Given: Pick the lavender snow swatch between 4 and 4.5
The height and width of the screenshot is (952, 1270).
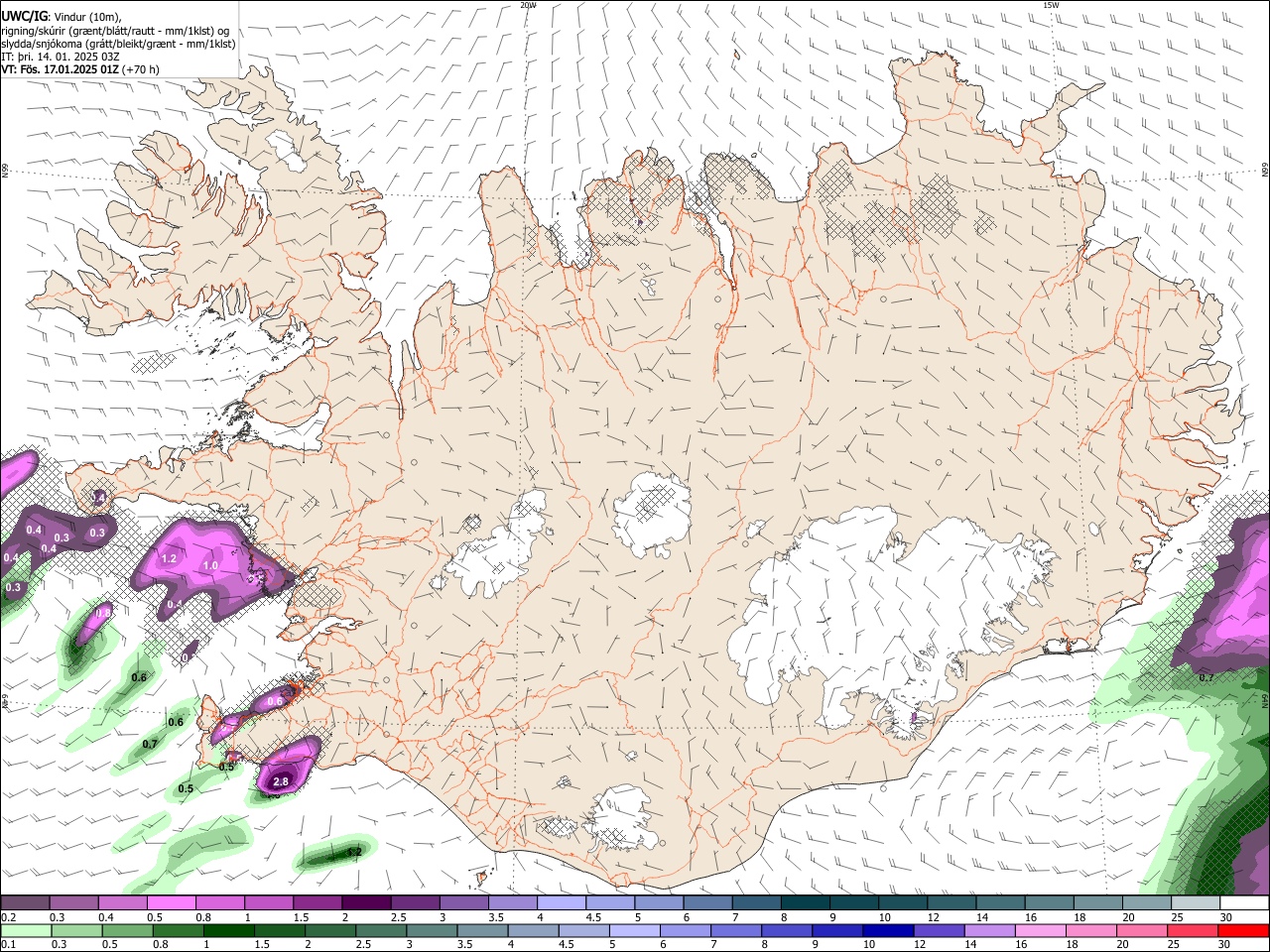Looking at the screenshot, I should click(562, 903).
